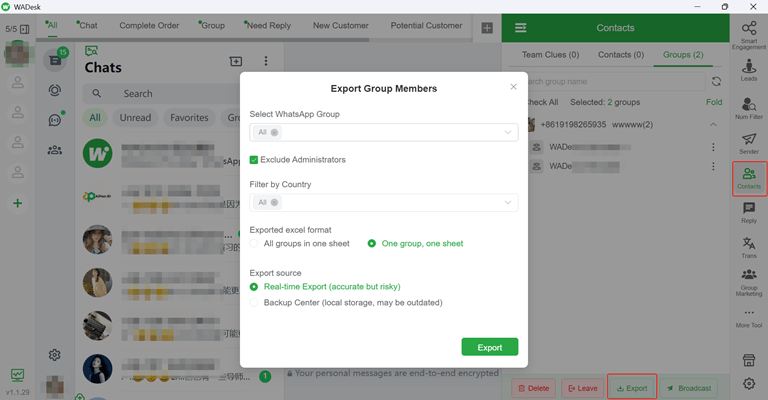Select the Favorites chat filter
The image size is (768, 400).
coord(189,118)
